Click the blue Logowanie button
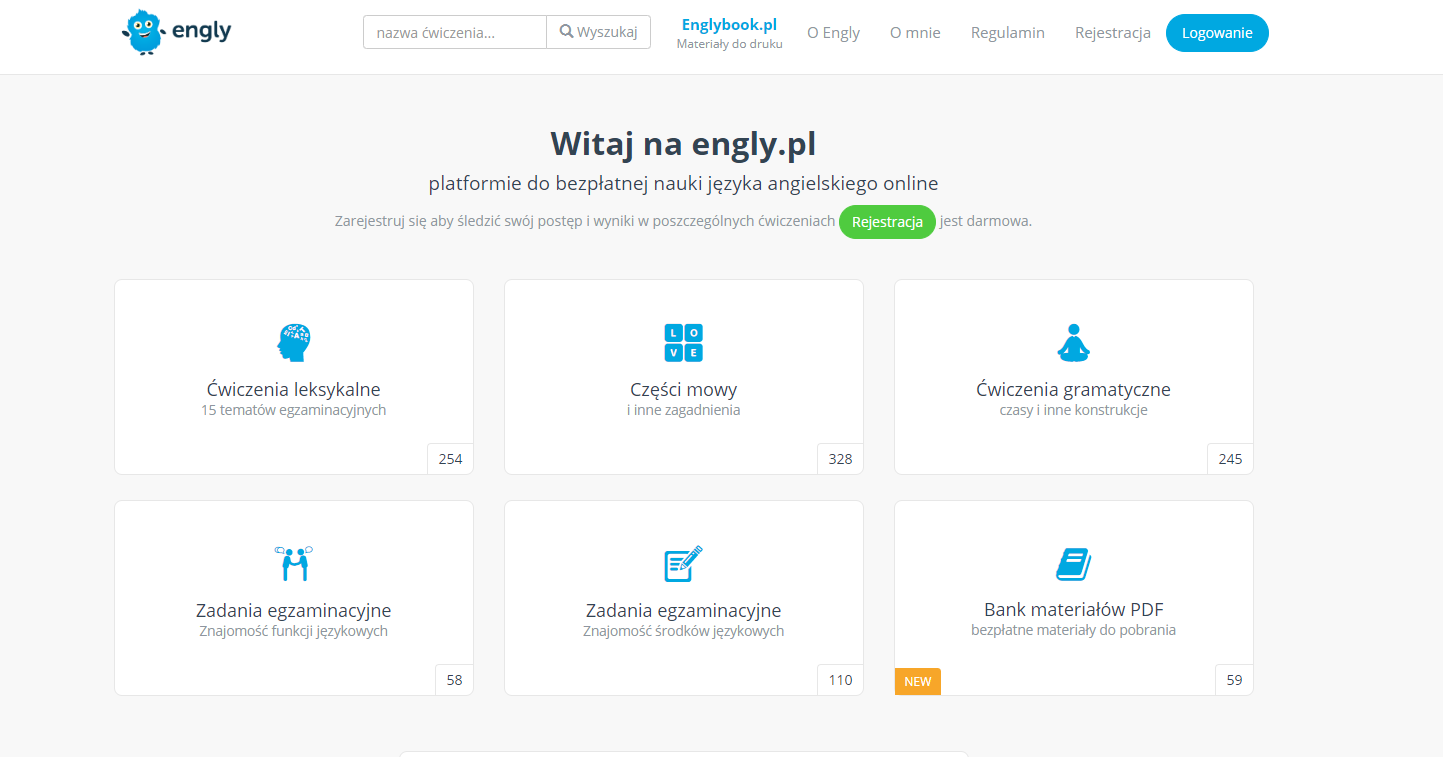1443x757 pixels. [x=1217, y=33]
